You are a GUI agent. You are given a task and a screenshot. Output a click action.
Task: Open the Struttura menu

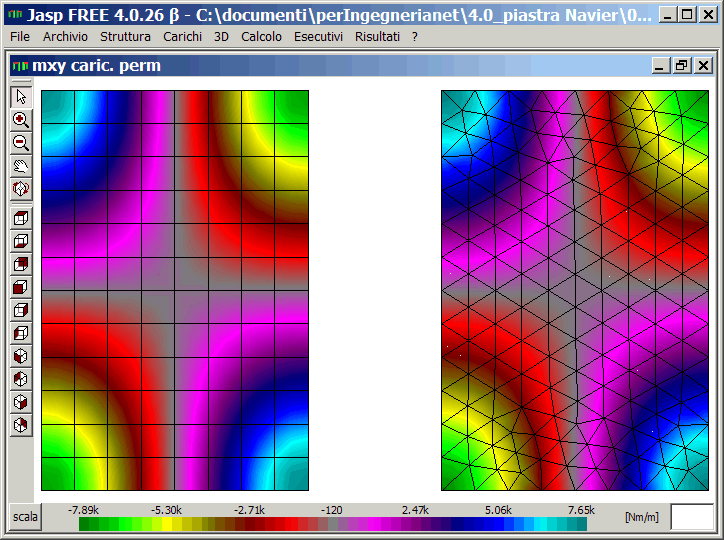[126, 36]
